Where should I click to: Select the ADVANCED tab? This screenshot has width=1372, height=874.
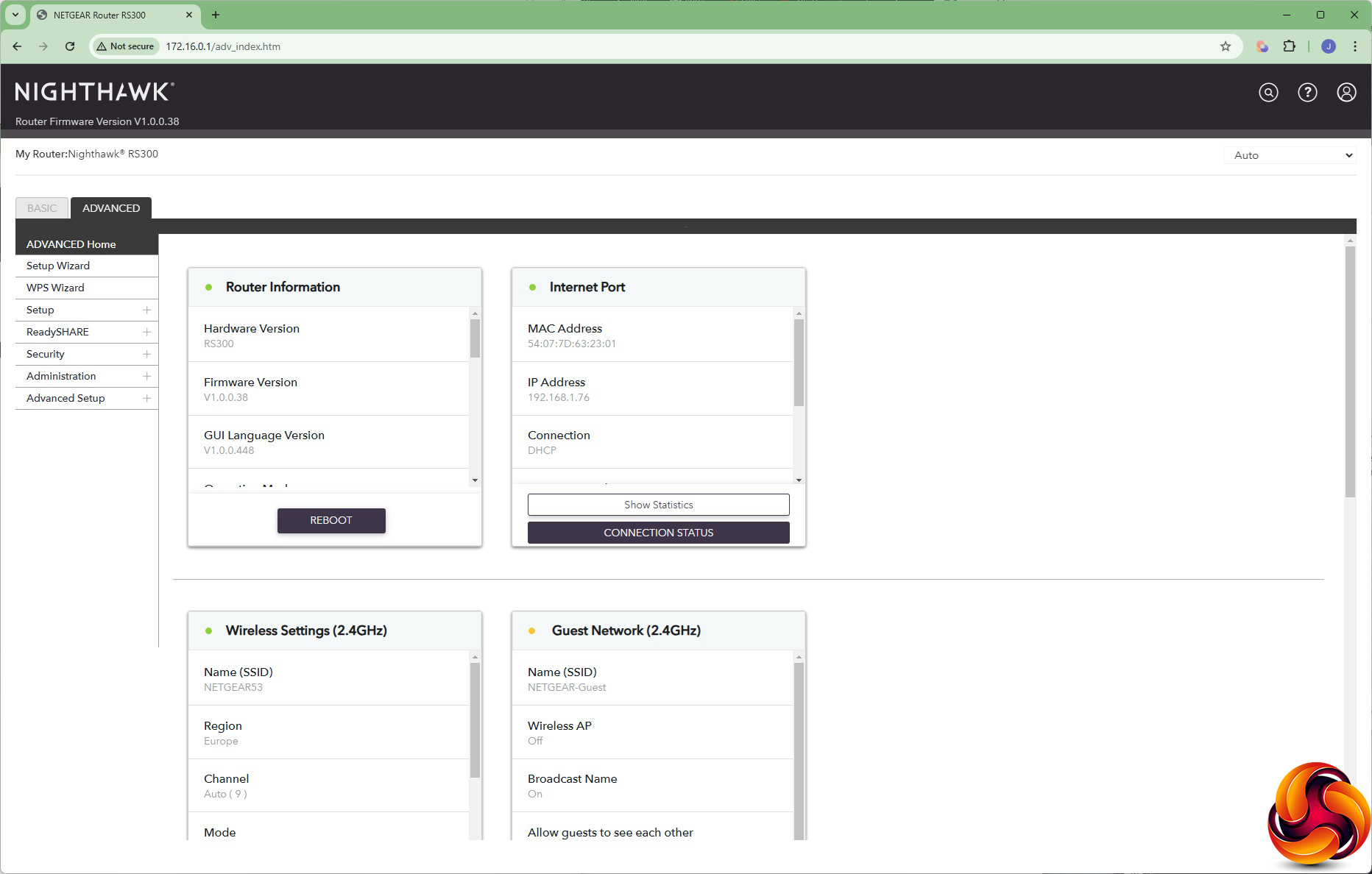pos(111,208)
